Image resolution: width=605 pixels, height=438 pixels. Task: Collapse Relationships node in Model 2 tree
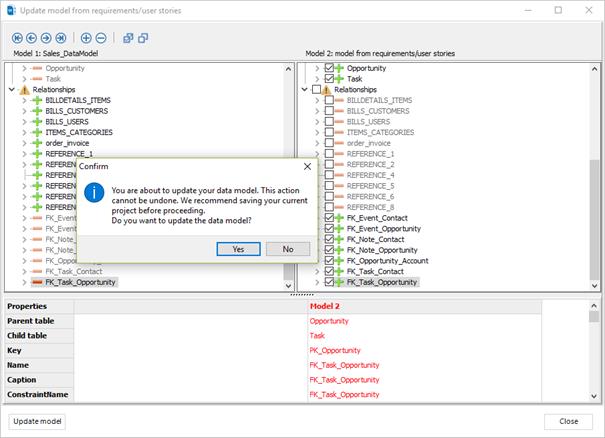click(x=304, y=90)
